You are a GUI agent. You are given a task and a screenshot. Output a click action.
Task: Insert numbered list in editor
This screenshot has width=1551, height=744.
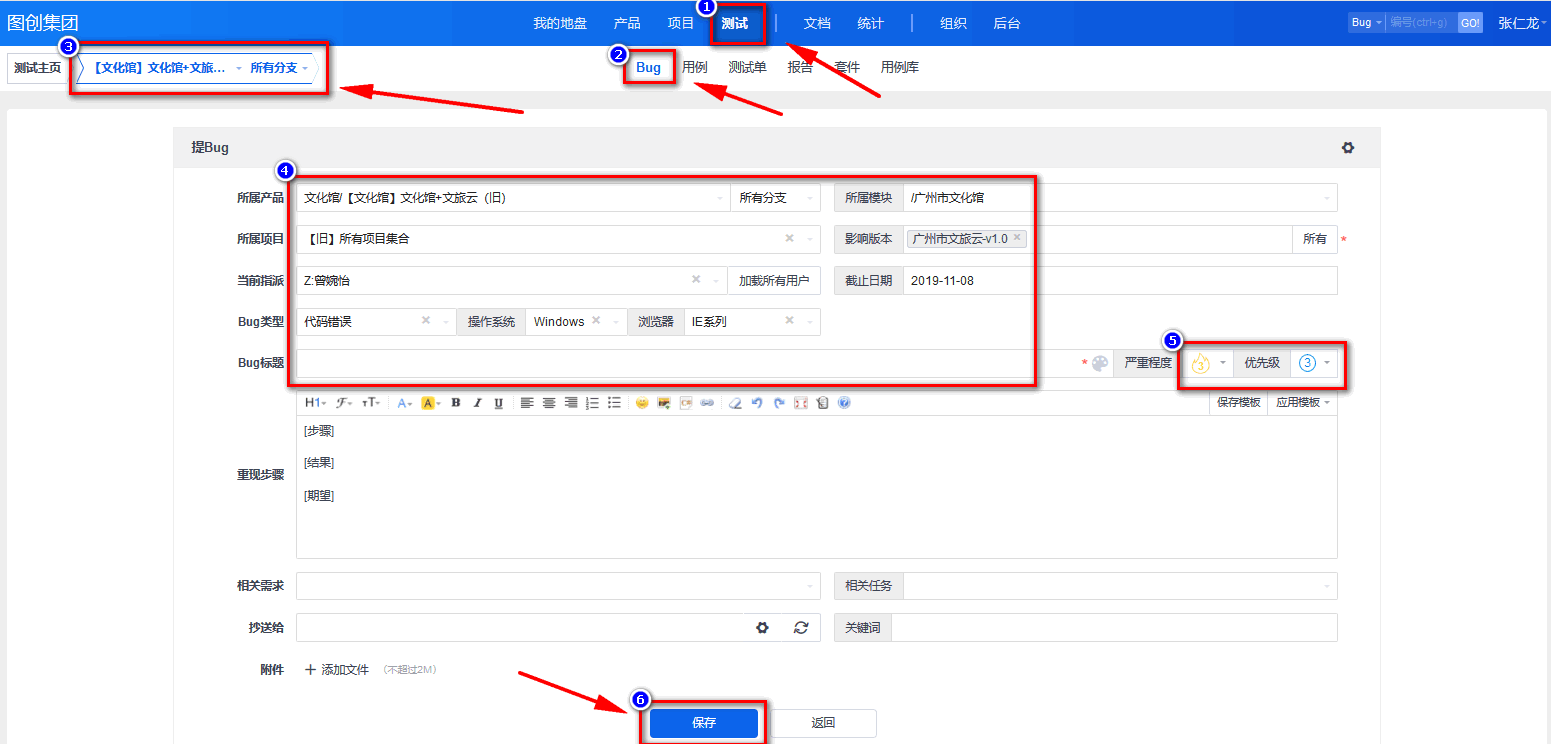point(592,403)
